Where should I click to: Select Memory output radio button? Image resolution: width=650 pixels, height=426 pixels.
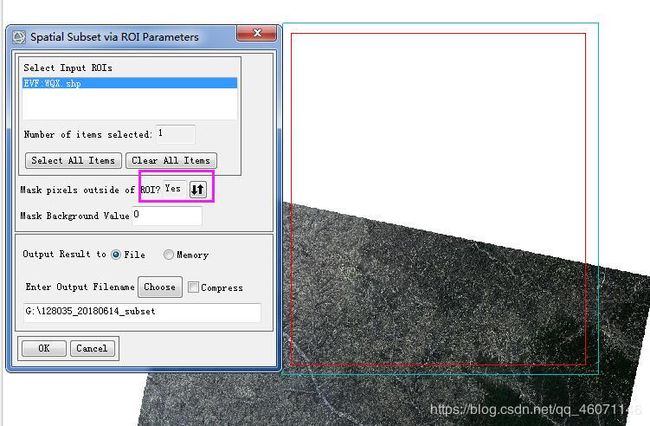168,254
